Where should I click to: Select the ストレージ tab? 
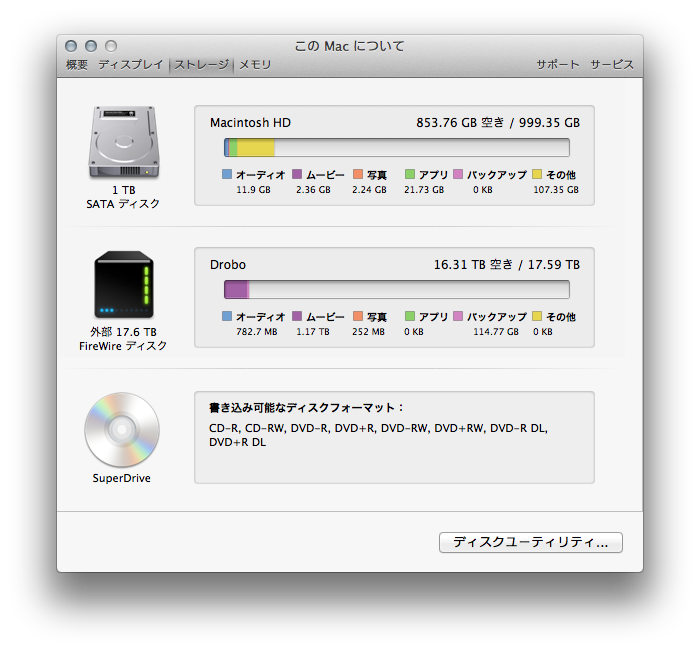201,65
